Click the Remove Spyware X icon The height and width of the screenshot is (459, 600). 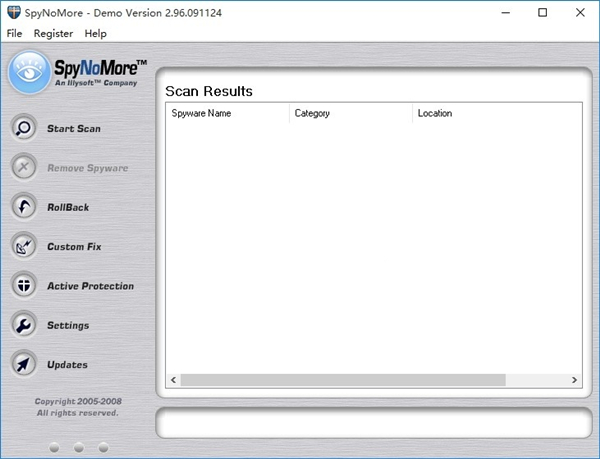tap(24, 168)
